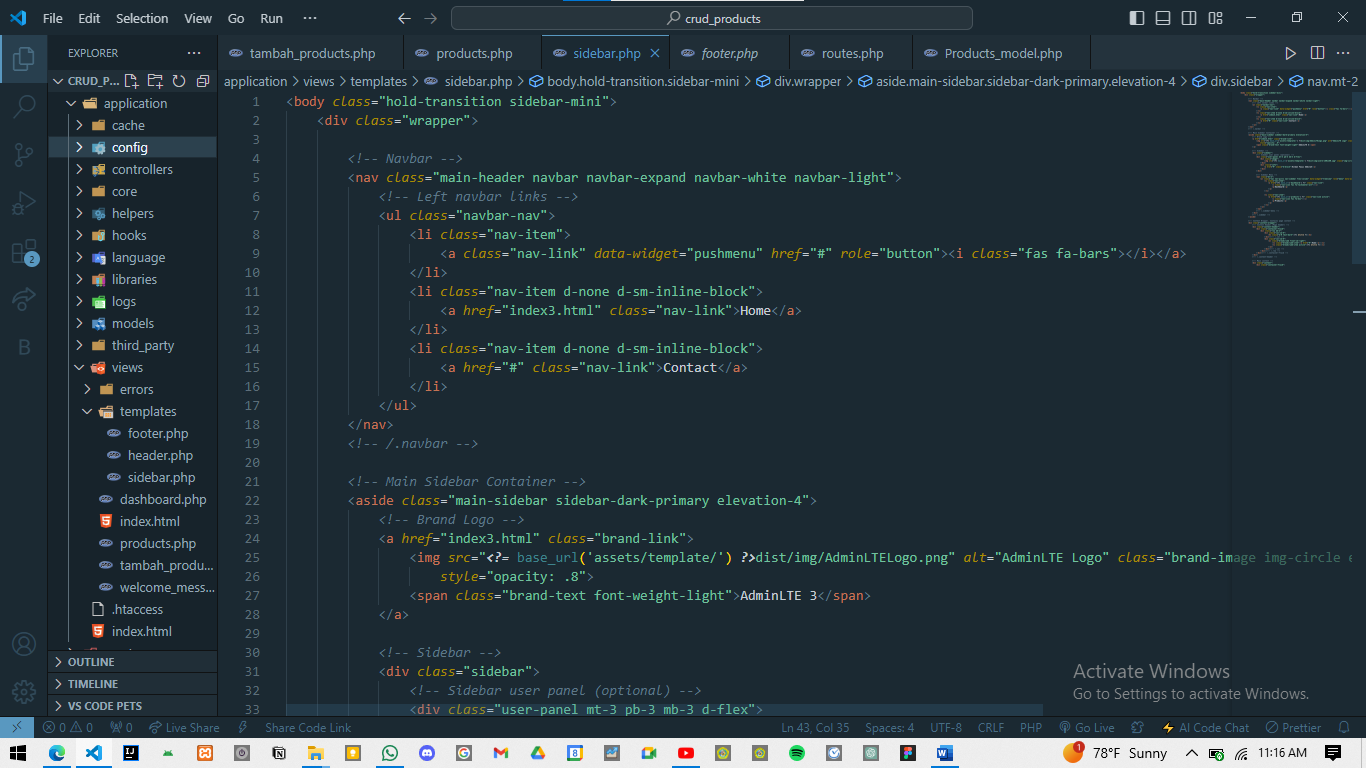This screenshot has height=768, width=1366.
Task: Change the PHP language mode
Action: pyautogui.click(x=1031, y=728)
